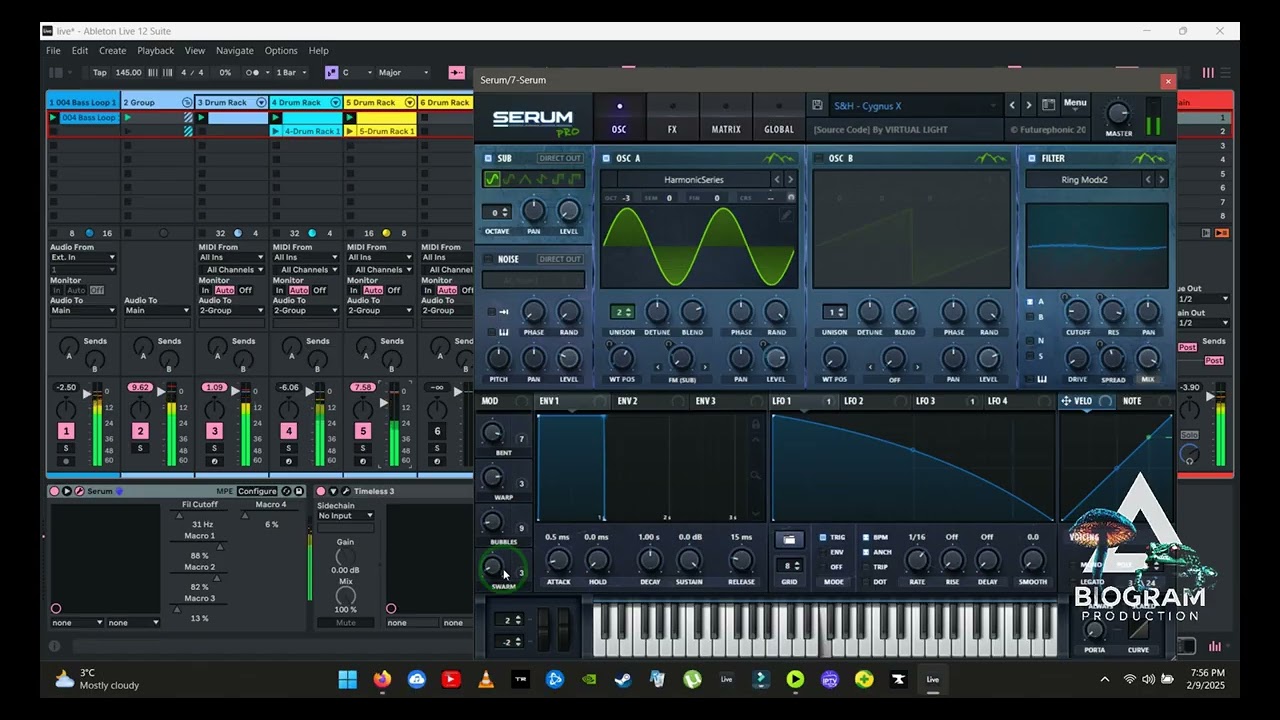Screen dimensions: 1280x720
Task: Adjust the filter CUTOFF knob
Action: [x=1077, y=312]
